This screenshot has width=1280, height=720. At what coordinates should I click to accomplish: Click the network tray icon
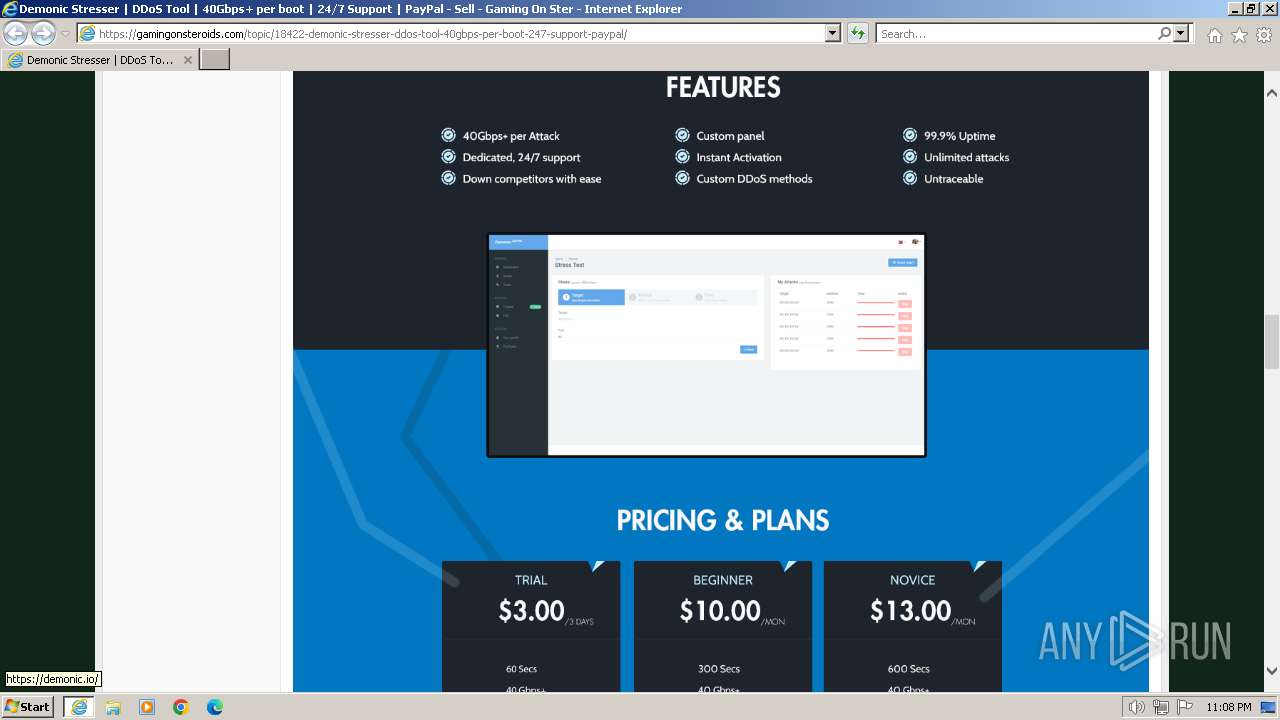pyautogui.click(x=1161, y=707)
